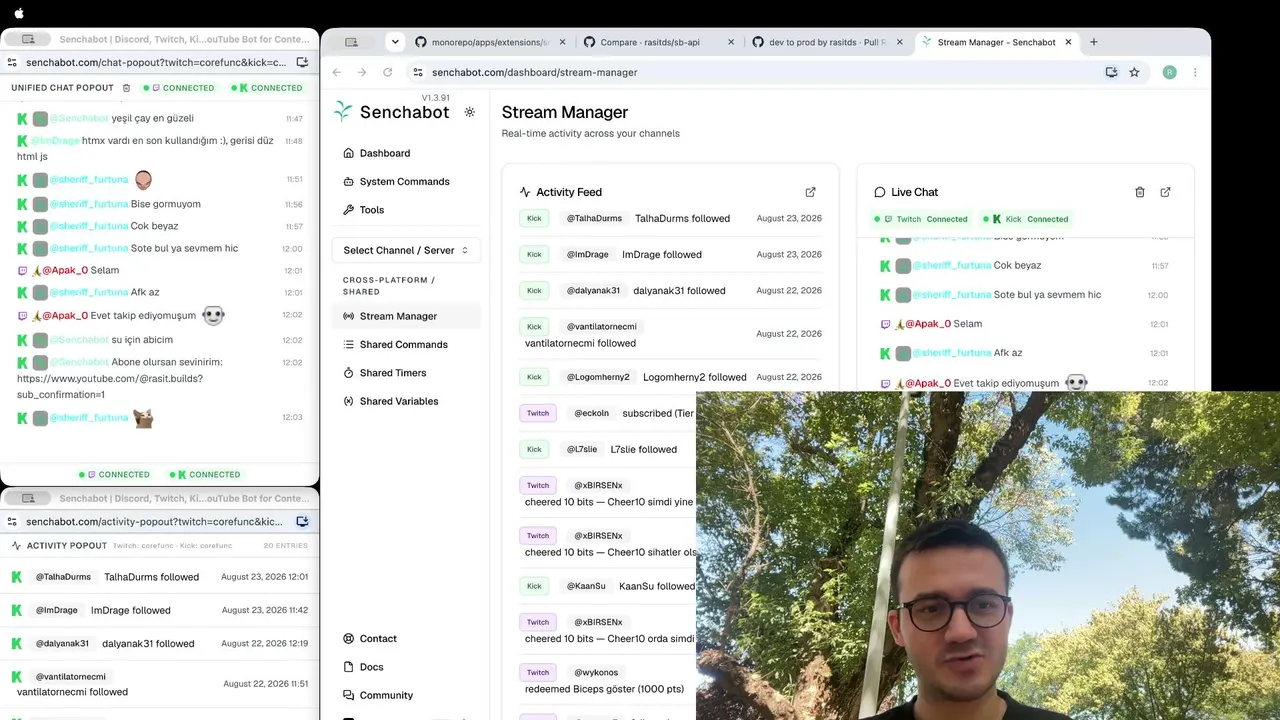The image size is (1280, 720).
Task: Select the Stream Manager – Senchabot tab
Action: (996, 42)
